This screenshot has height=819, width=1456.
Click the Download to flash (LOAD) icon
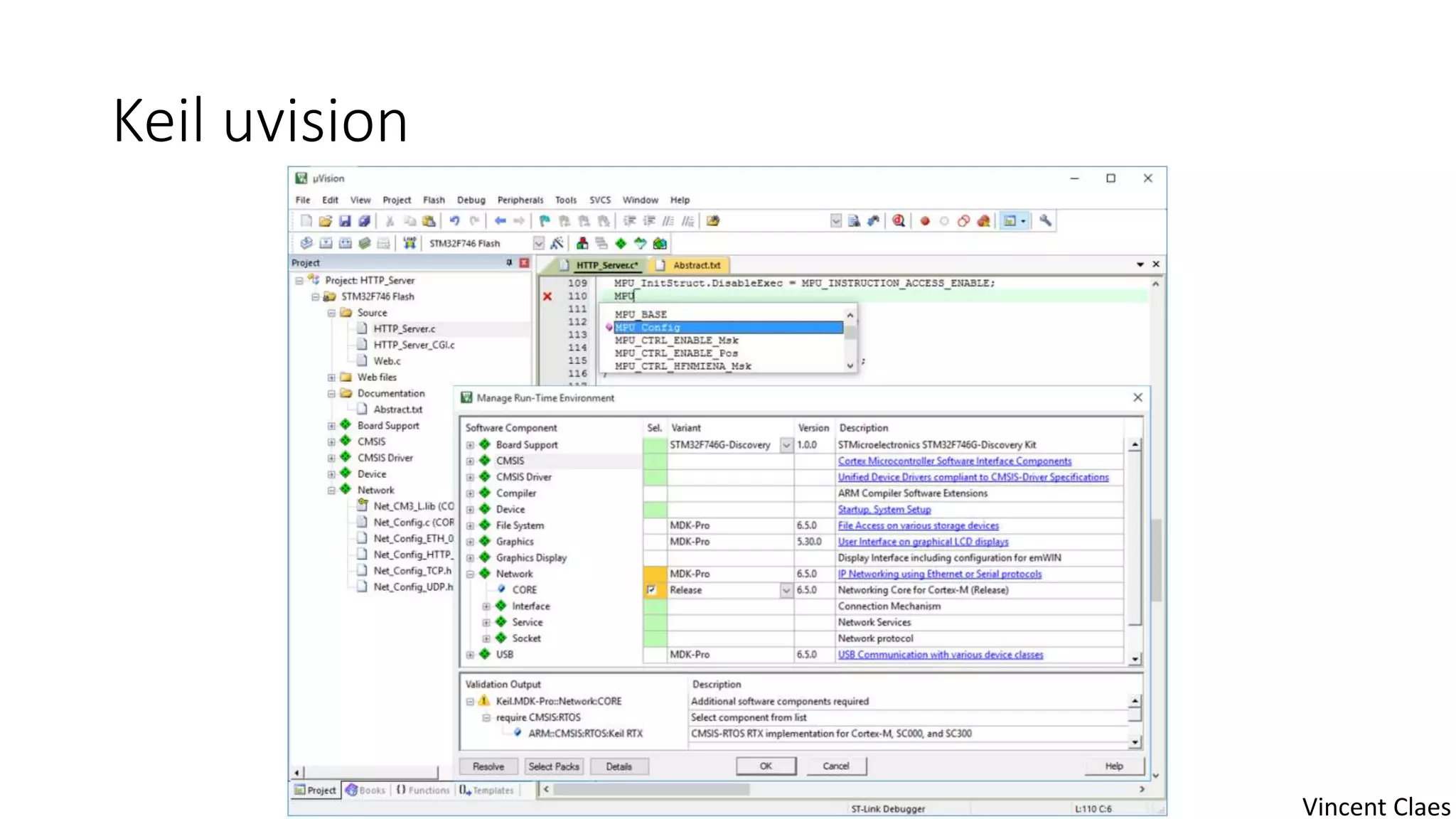click(409, 243)
